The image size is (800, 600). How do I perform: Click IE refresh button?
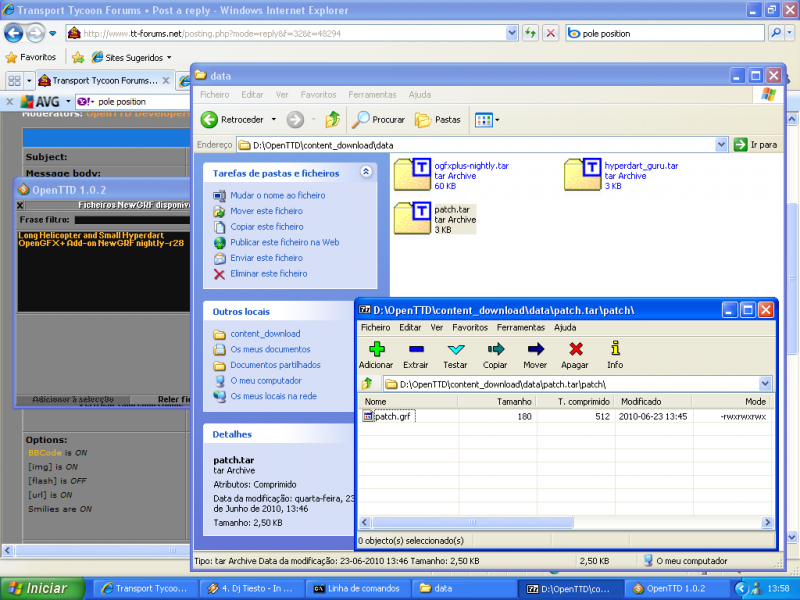pyautogui.click(x=531, y=34)
